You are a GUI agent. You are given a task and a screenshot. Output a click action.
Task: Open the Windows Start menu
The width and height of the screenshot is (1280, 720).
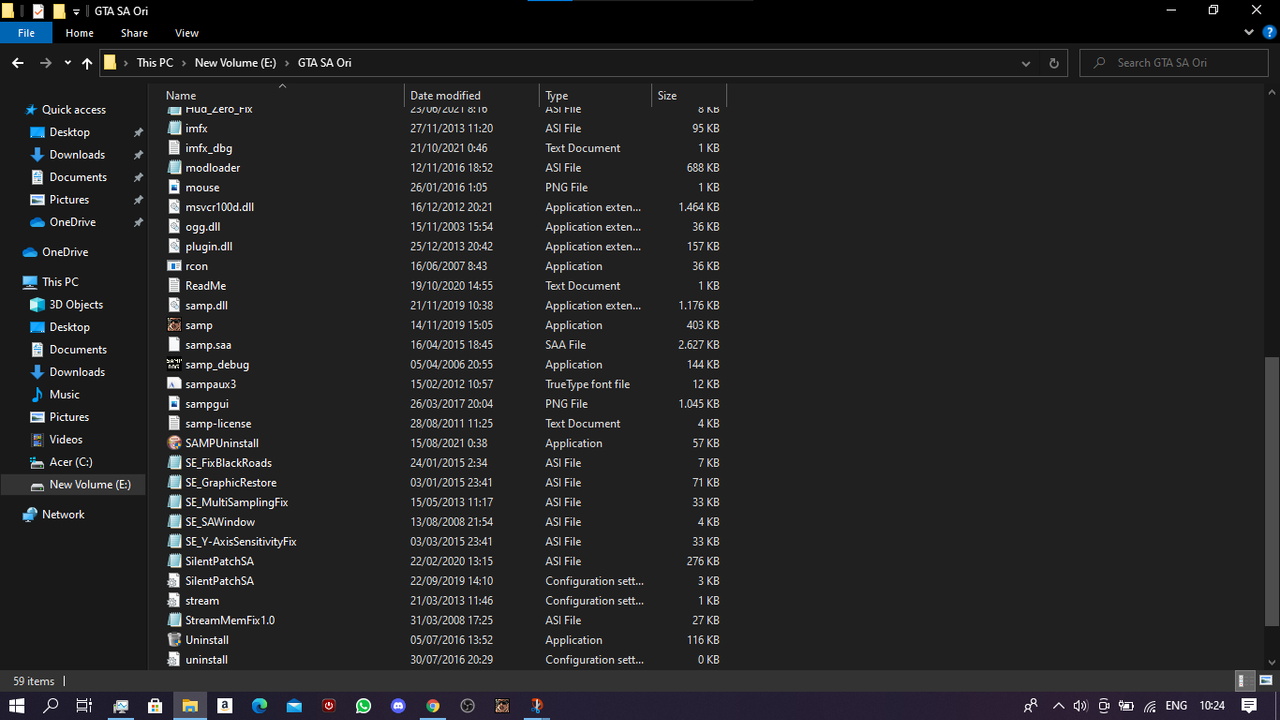pos(17,705)
